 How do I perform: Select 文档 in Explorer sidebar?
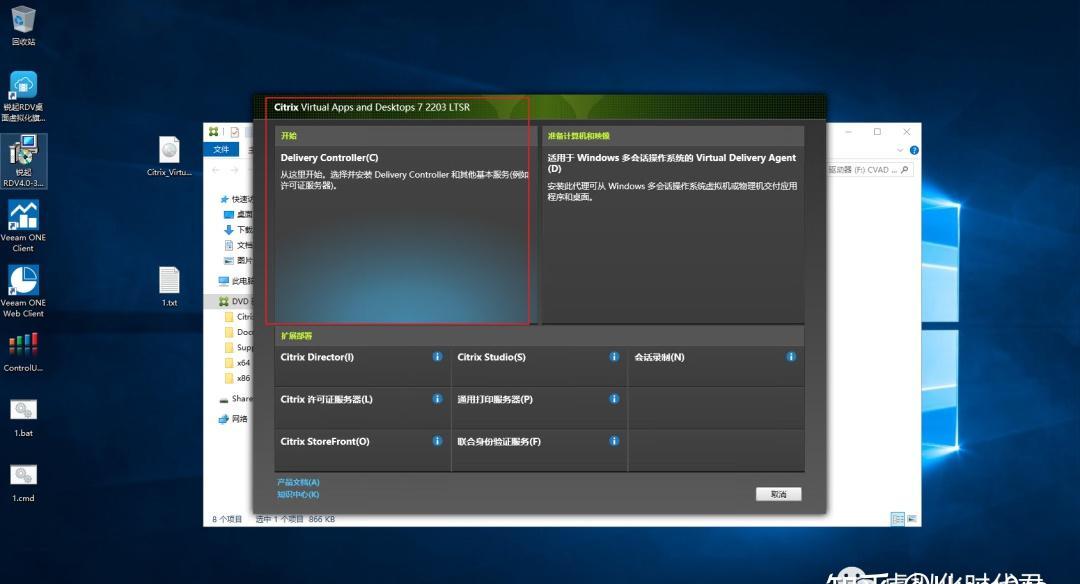(238, 245)
